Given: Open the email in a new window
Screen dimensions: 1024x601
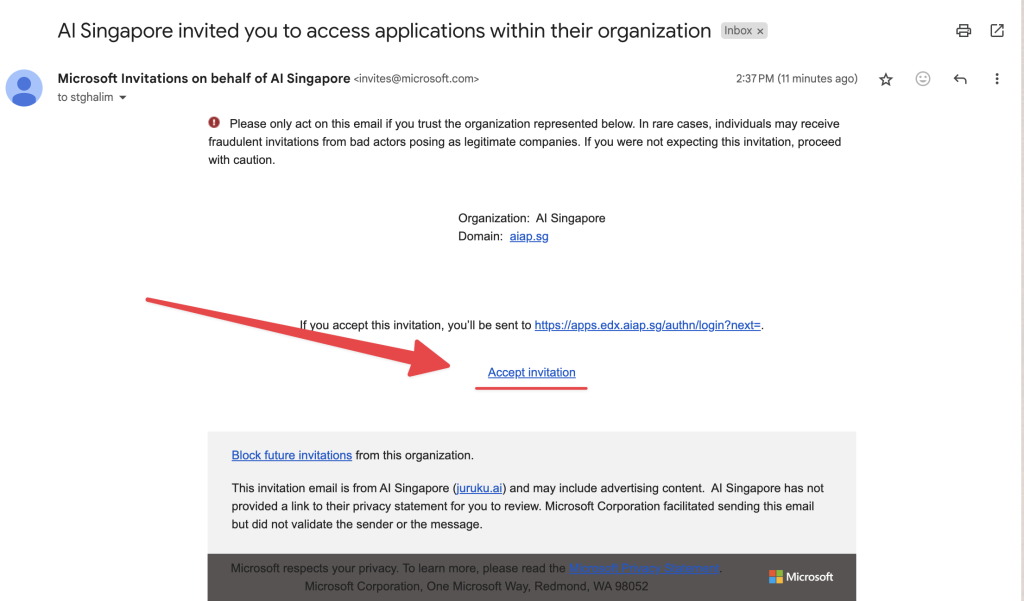Looking at the screenshot, I should pos(997,31).
